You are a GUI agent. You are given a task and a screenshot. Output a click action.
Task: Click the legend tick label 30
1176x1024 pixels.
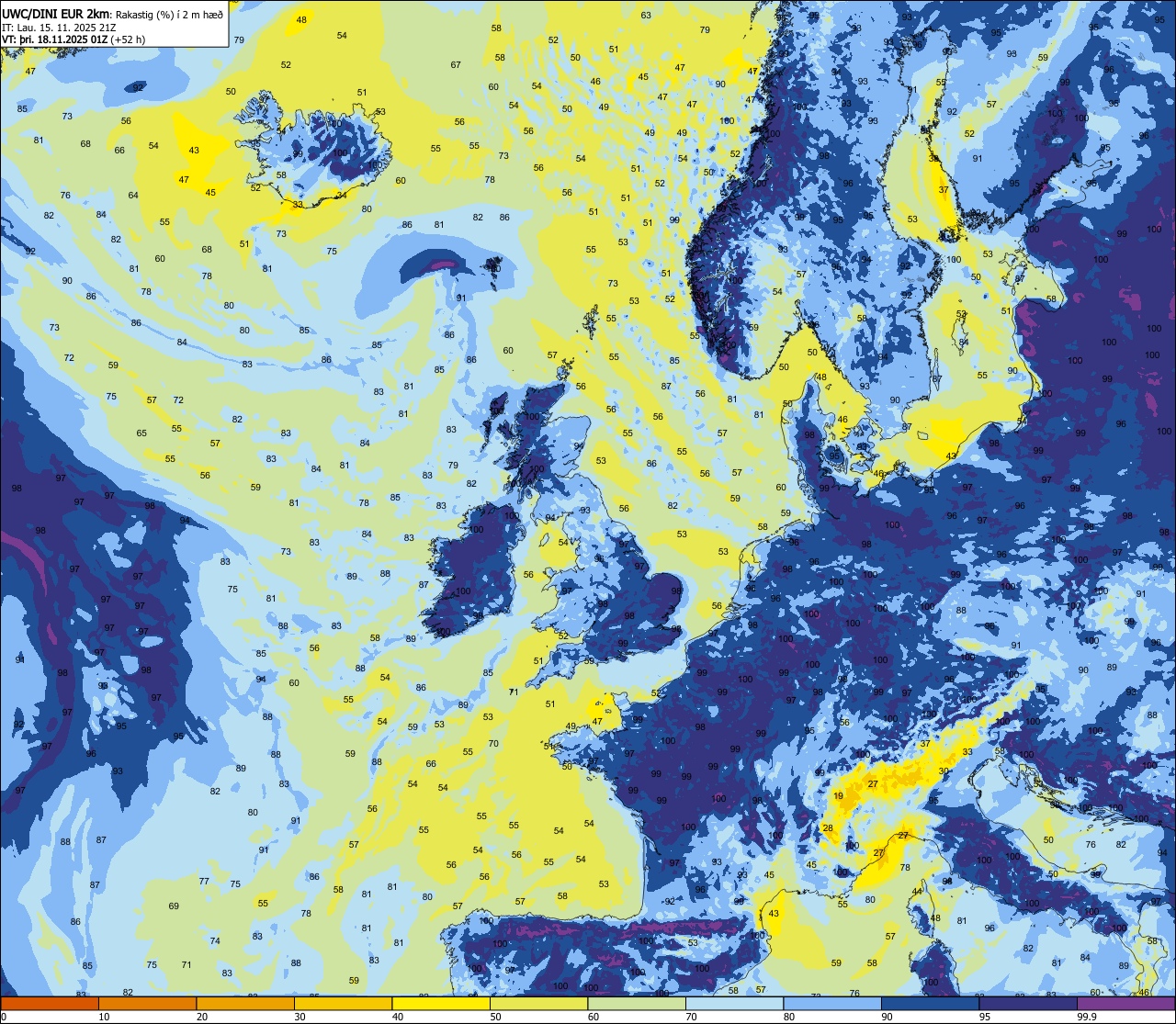click(x=300, y=1017)
